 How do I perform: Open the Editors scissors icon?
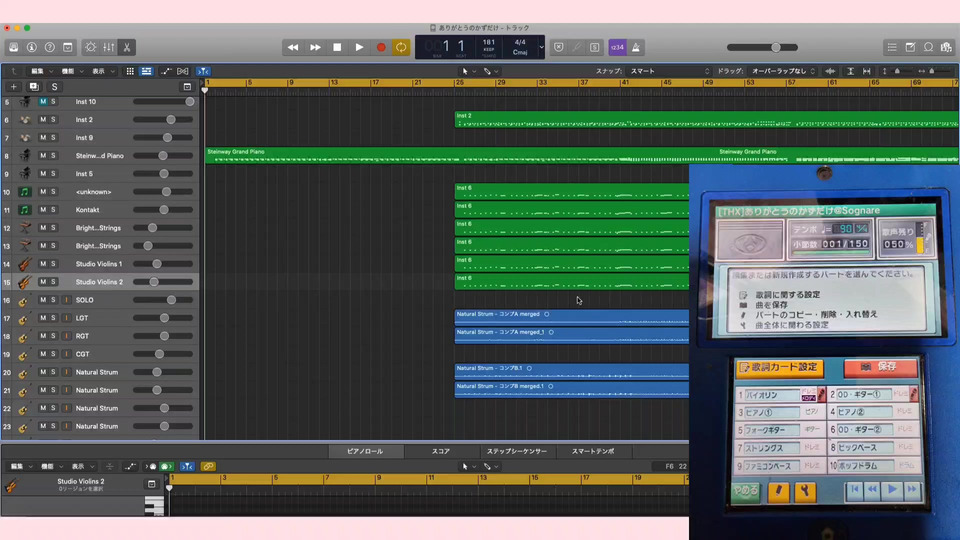tap(127, 47)
